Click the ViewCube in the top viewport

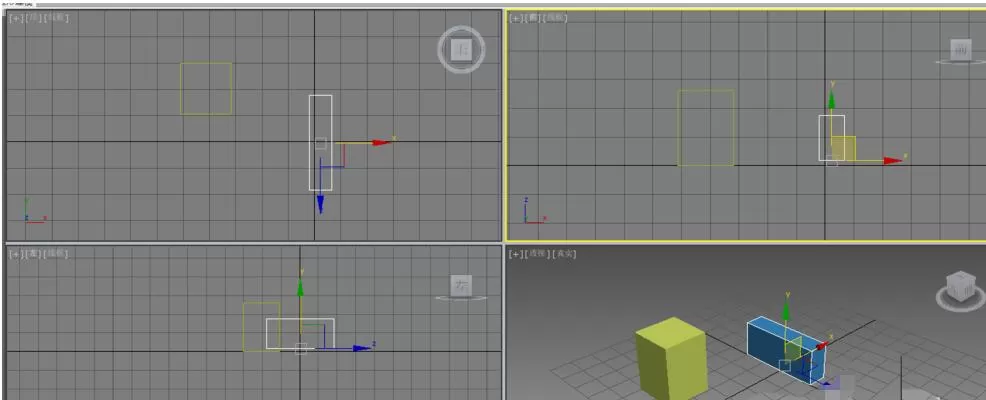(x=462, y=49)
